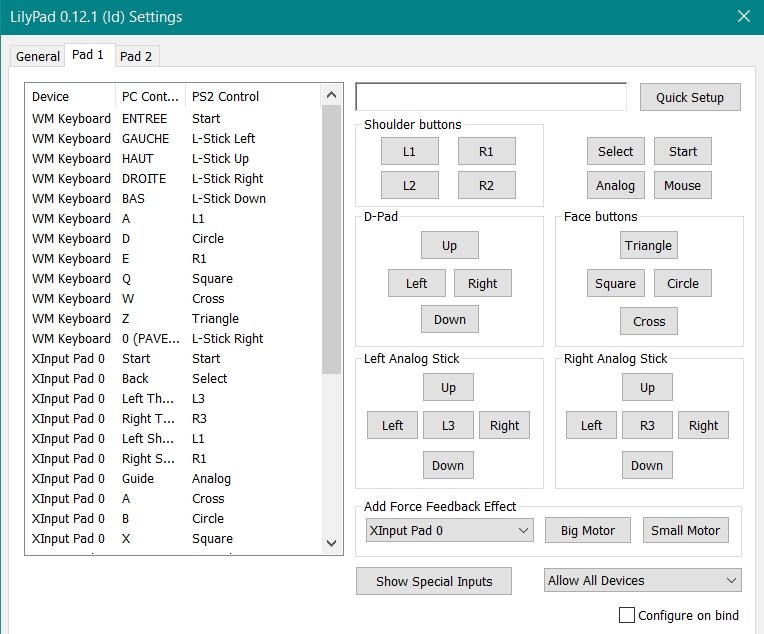The image size is (764, 634).
Task: Bind Right Analog Stick Right
Action: 703,425
